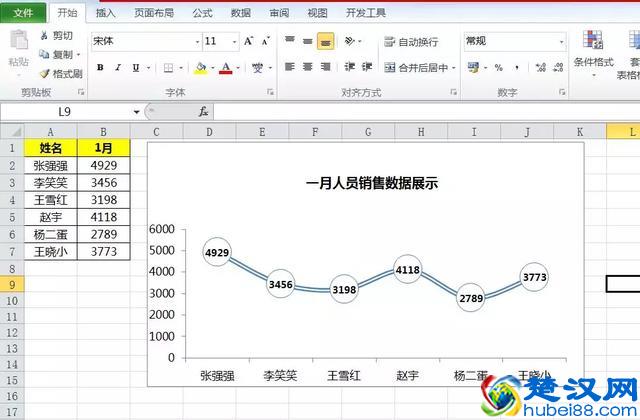
Task: Apply the fill color bucket
Action: [x=201, y=68]
